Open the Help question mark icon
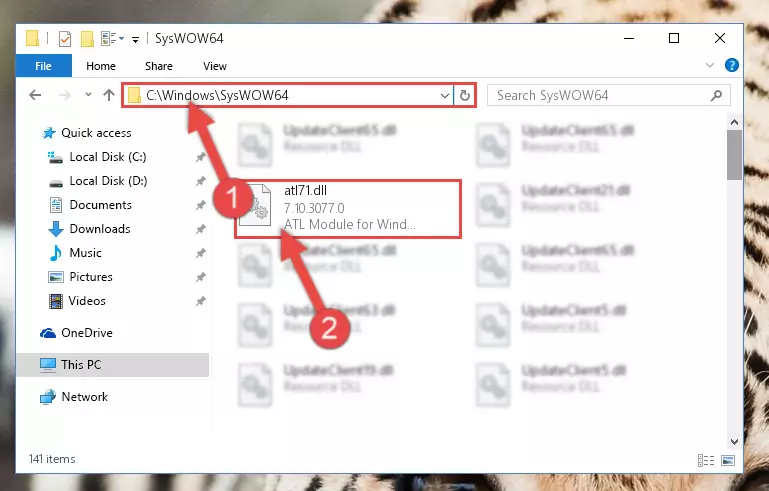769x491 pixels. click(731, 65)
